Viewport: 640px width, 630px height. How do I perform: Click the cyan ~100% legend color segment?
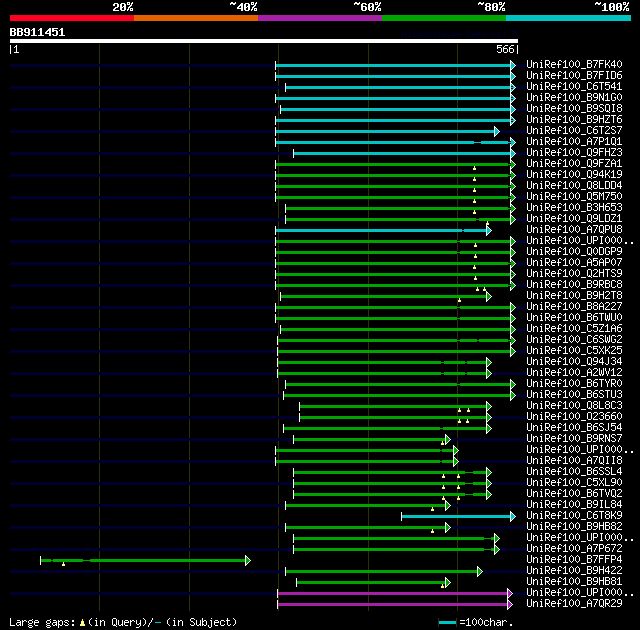click(x=569, y=18)
